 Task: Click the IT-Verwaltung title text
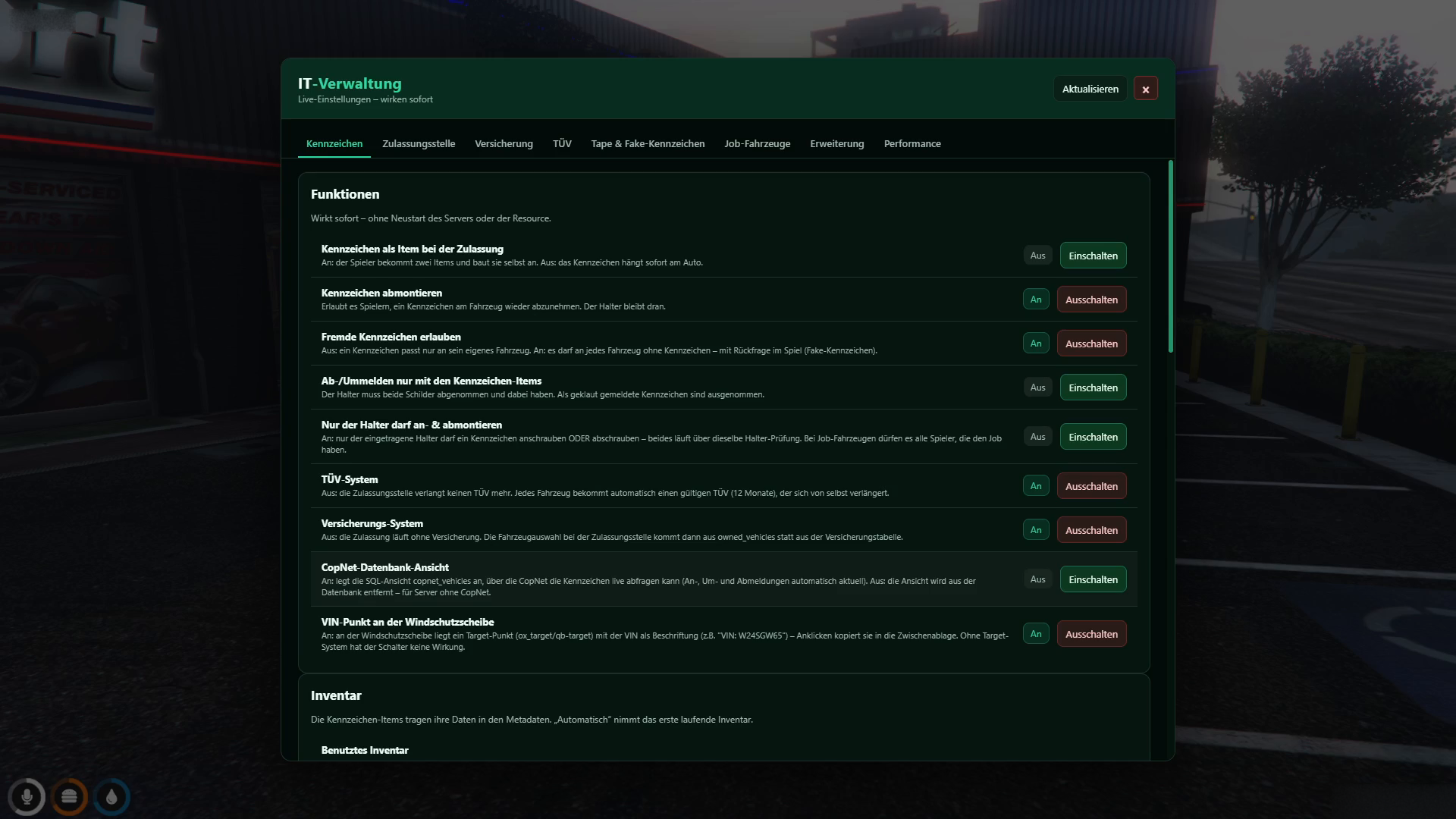[350, 83]
